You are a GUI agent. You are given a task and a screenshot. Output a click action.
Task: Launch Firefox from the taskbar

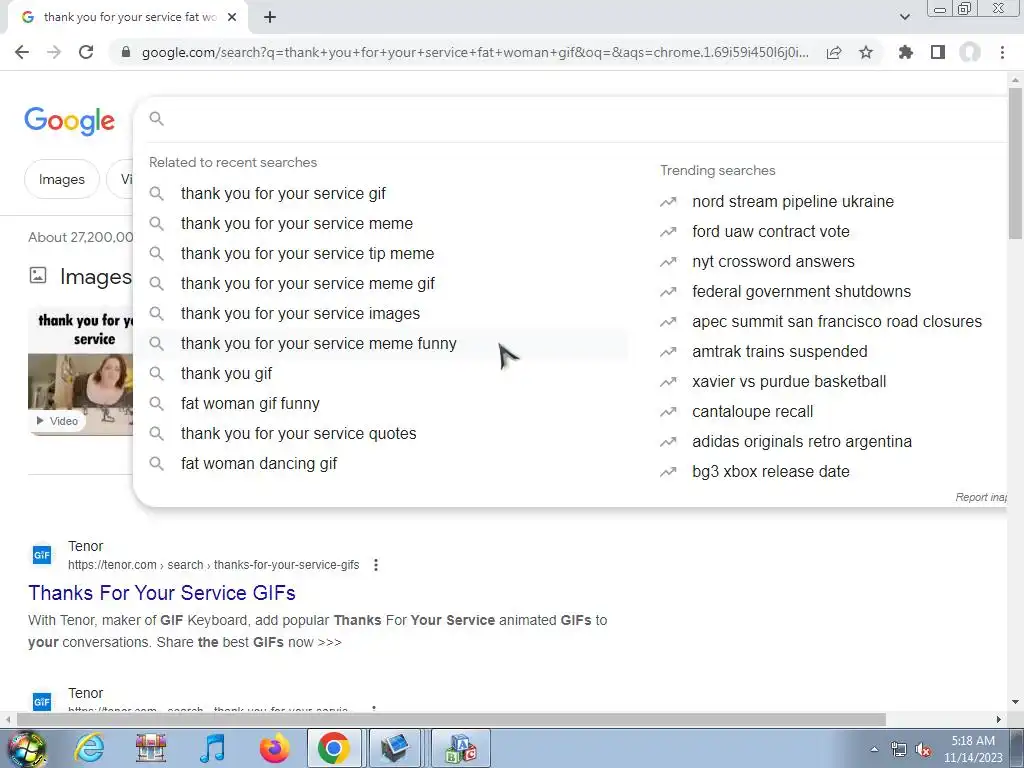[x=274, y=748]
